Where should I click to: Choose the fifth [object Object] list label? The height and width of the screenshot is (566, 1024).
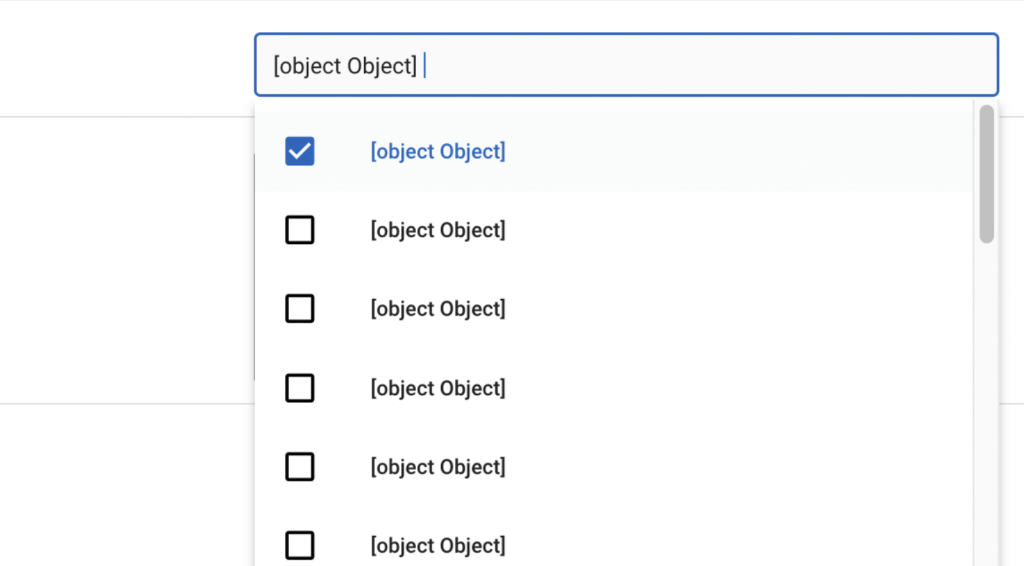tap(438, 467)
